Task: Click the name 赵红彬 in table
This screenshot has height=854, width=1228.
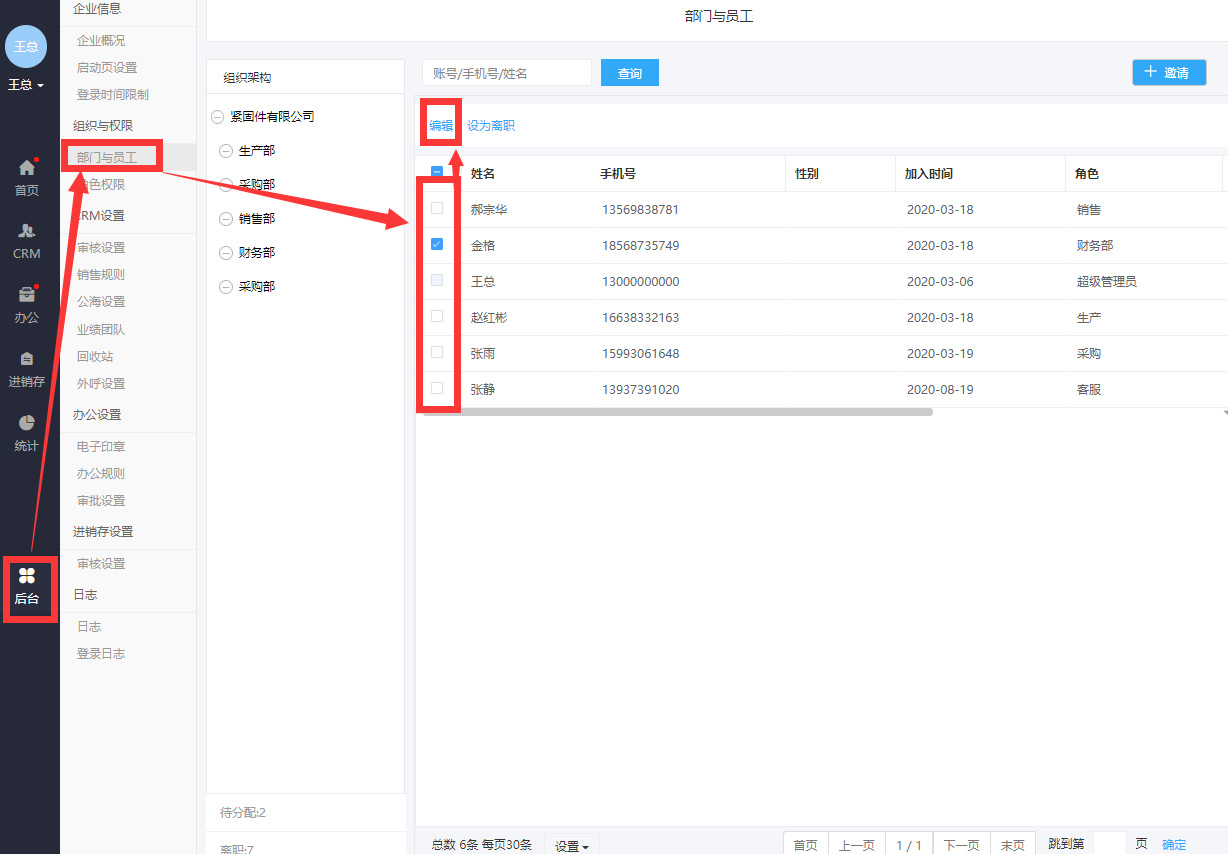Action: [489, 318]
